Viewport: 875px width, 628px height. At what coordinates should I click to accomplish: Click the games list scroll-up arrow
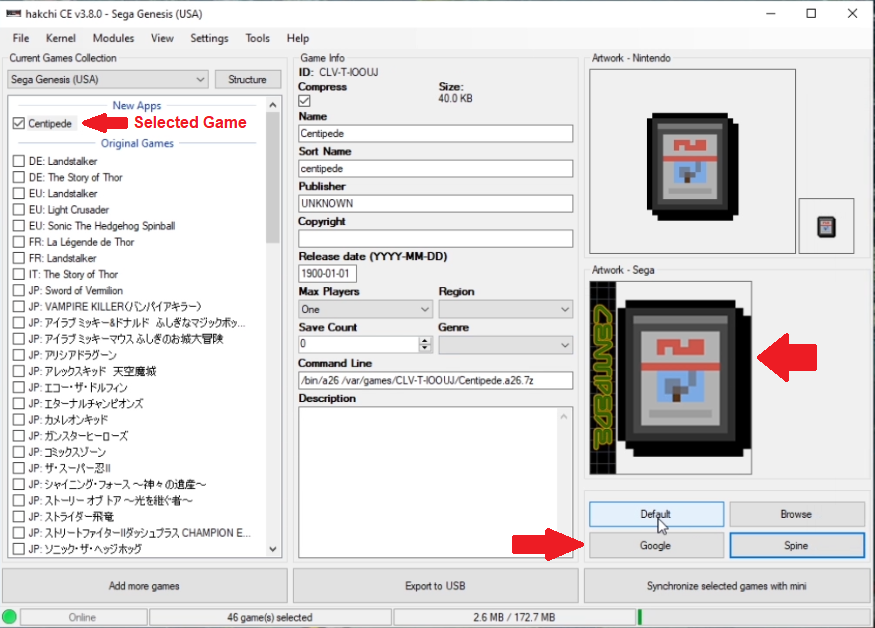tap(273, 104)
